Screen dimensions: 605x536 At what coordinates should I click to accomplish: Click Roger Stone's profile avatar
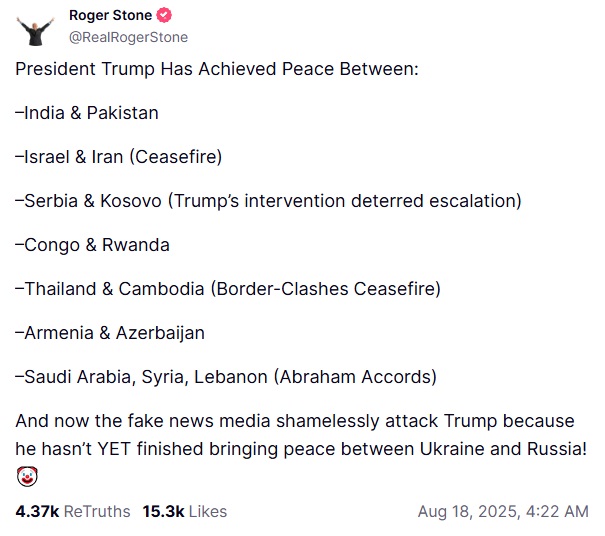coord(35,27)
